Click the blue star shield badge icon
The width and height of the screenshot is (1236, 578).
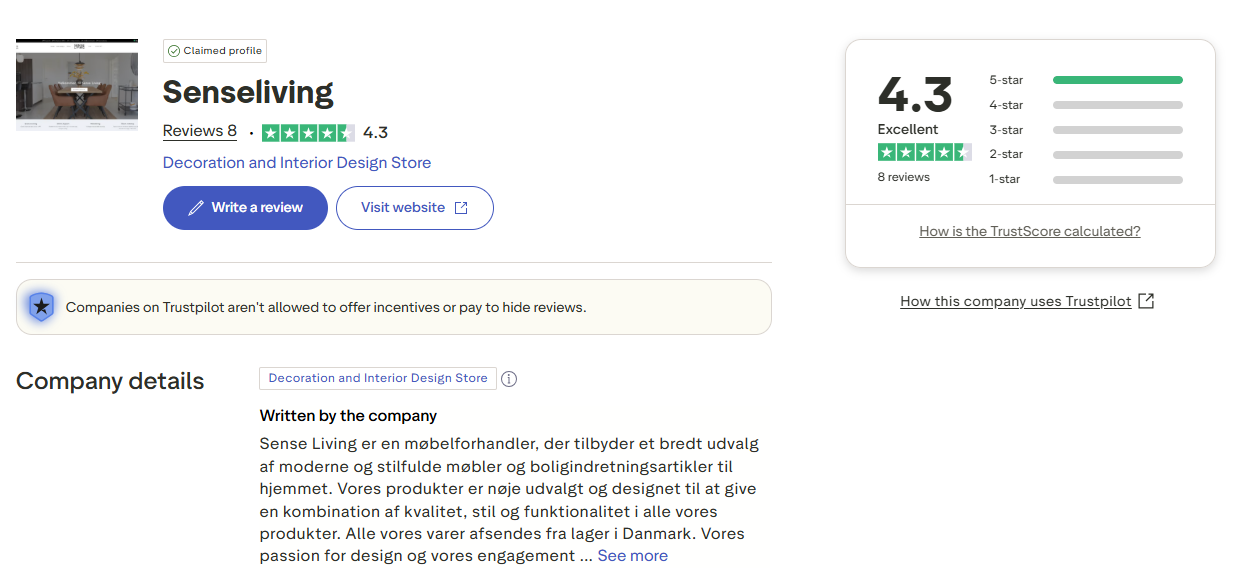click(41, 307)
